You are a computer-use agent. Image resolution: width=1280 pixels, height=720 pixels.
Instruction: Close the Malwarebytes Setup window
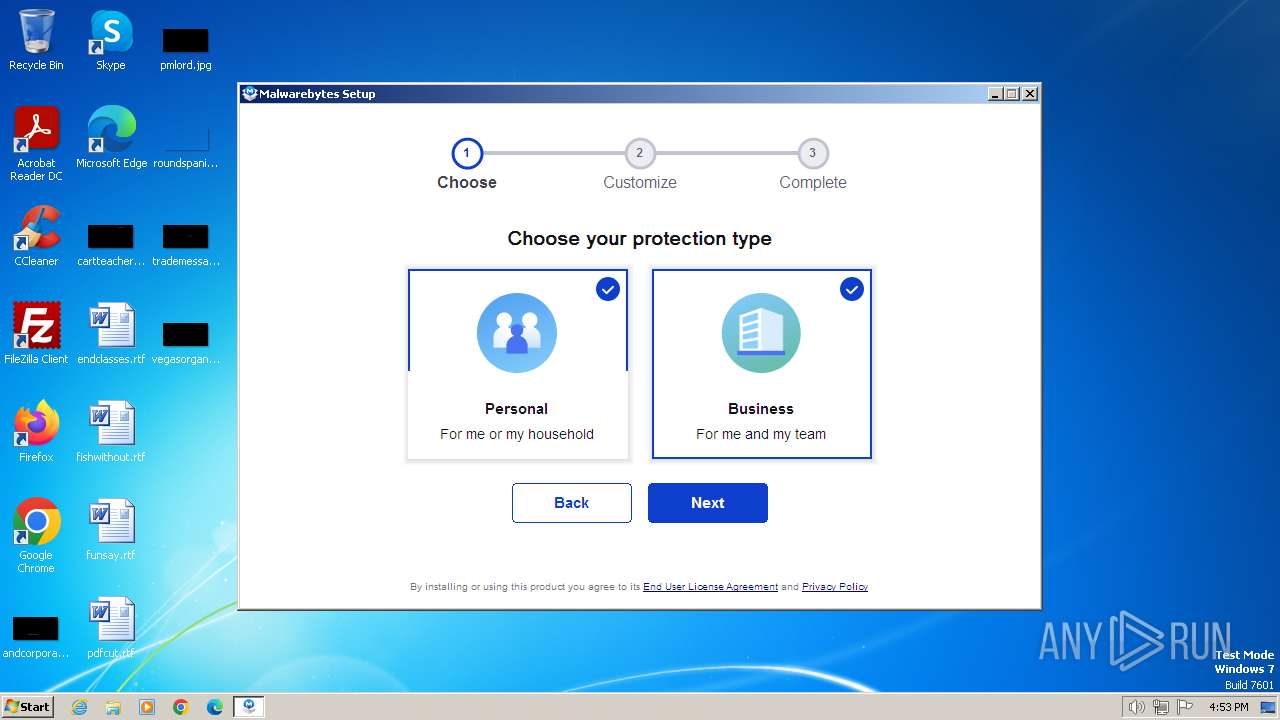coord(1030,94)
